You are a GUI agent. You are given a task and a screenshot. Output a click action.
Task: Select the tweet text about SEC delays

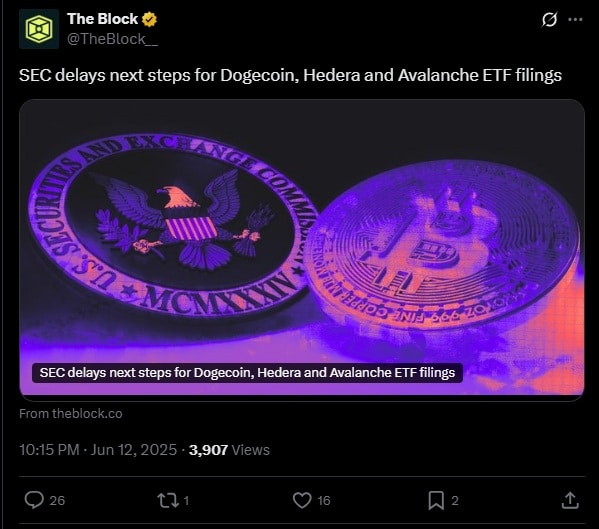(x=290, y=75)
